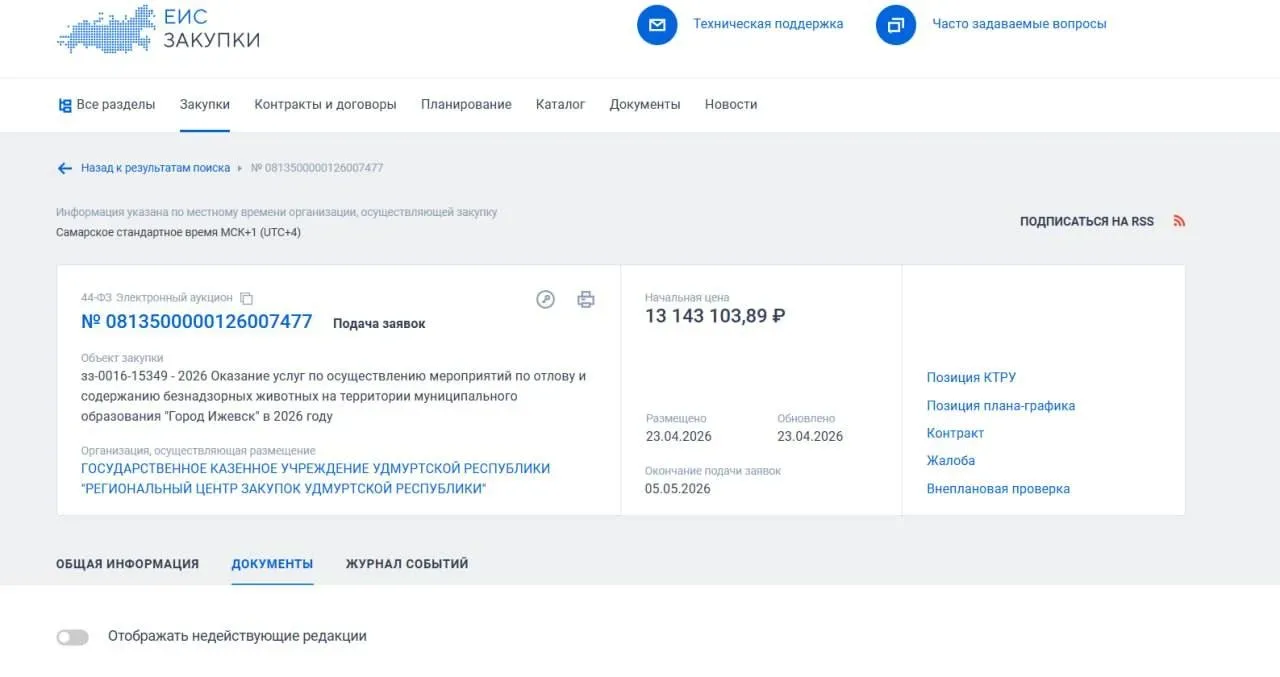Click the technical support envelope icon

coord(657,24)
